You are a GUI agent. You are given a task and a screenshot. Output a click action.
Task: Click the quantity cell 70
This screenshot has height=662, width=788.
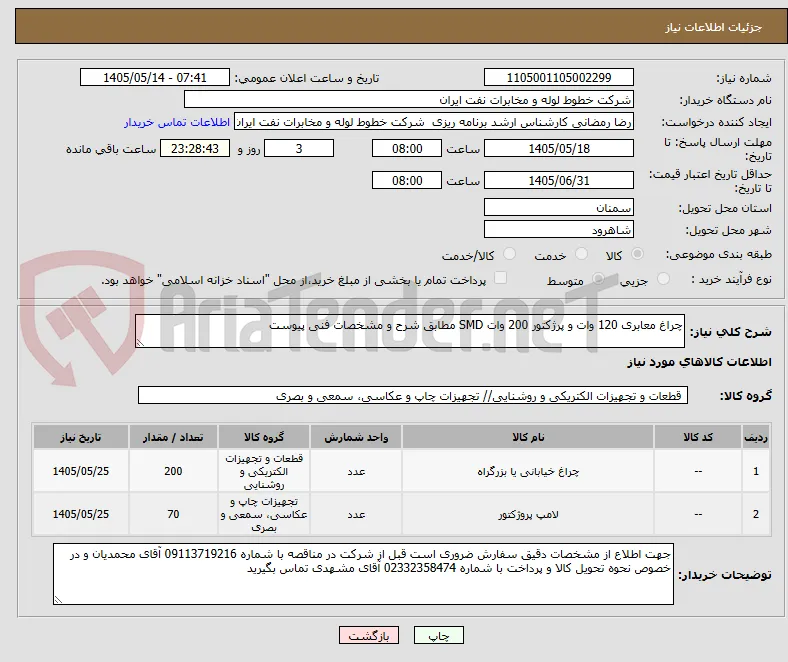click(x=173, y=514)
